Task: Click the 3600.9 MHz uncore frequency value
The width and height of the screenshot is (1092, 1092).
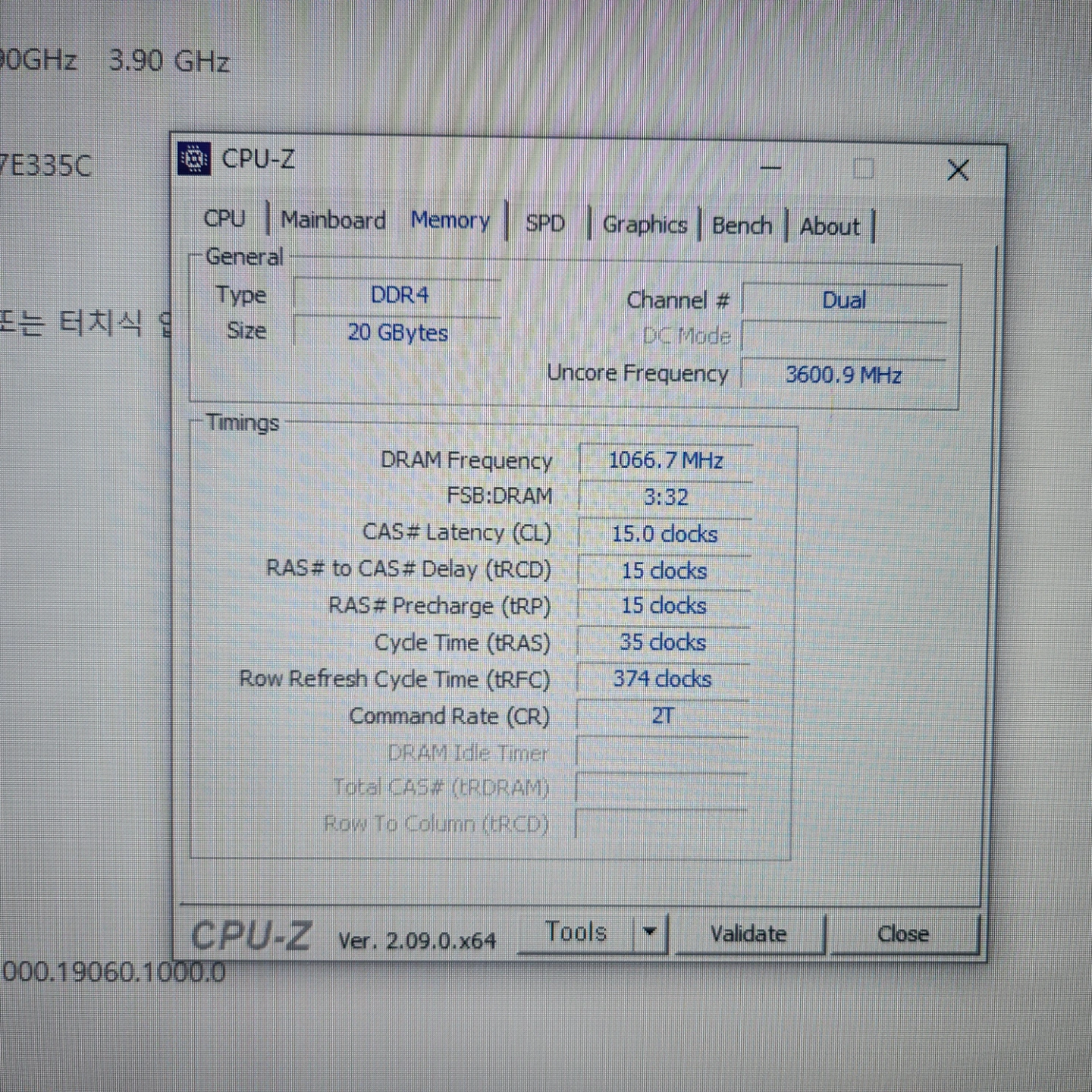Action: click(843, 375)
